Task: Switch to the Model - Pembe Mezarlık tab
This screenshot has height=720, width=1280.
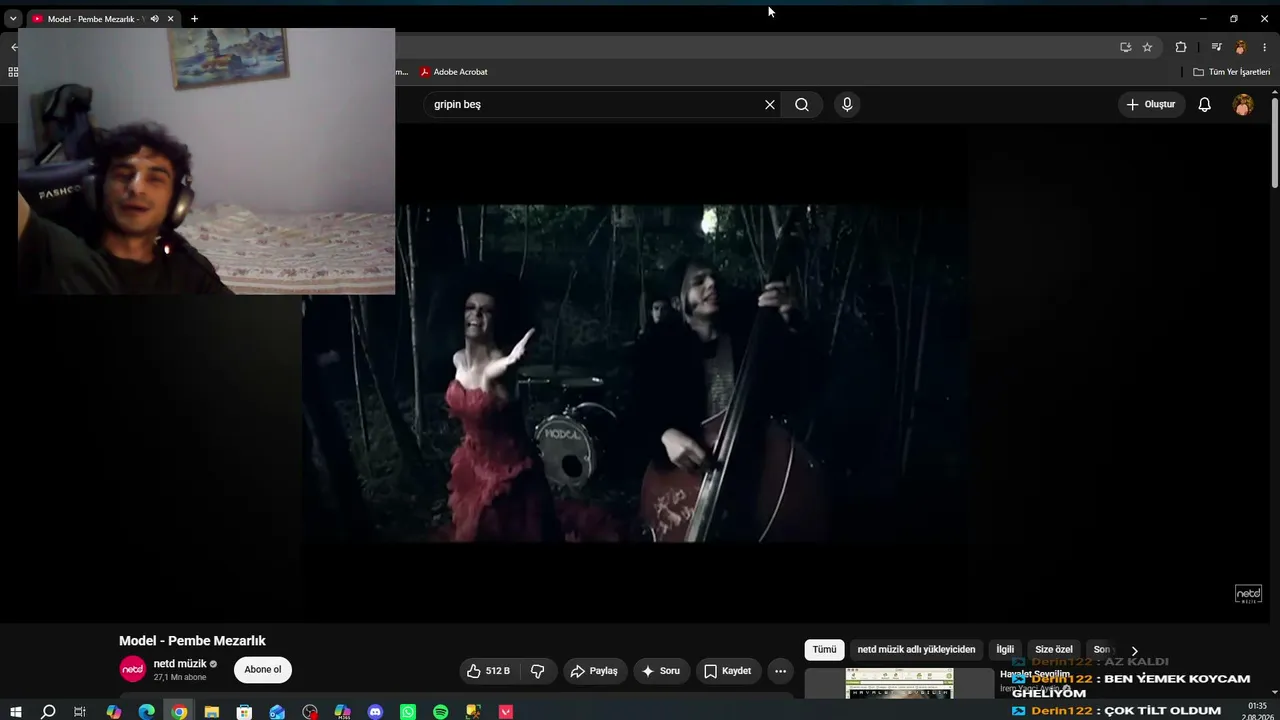Action: [x=95, y=19]
